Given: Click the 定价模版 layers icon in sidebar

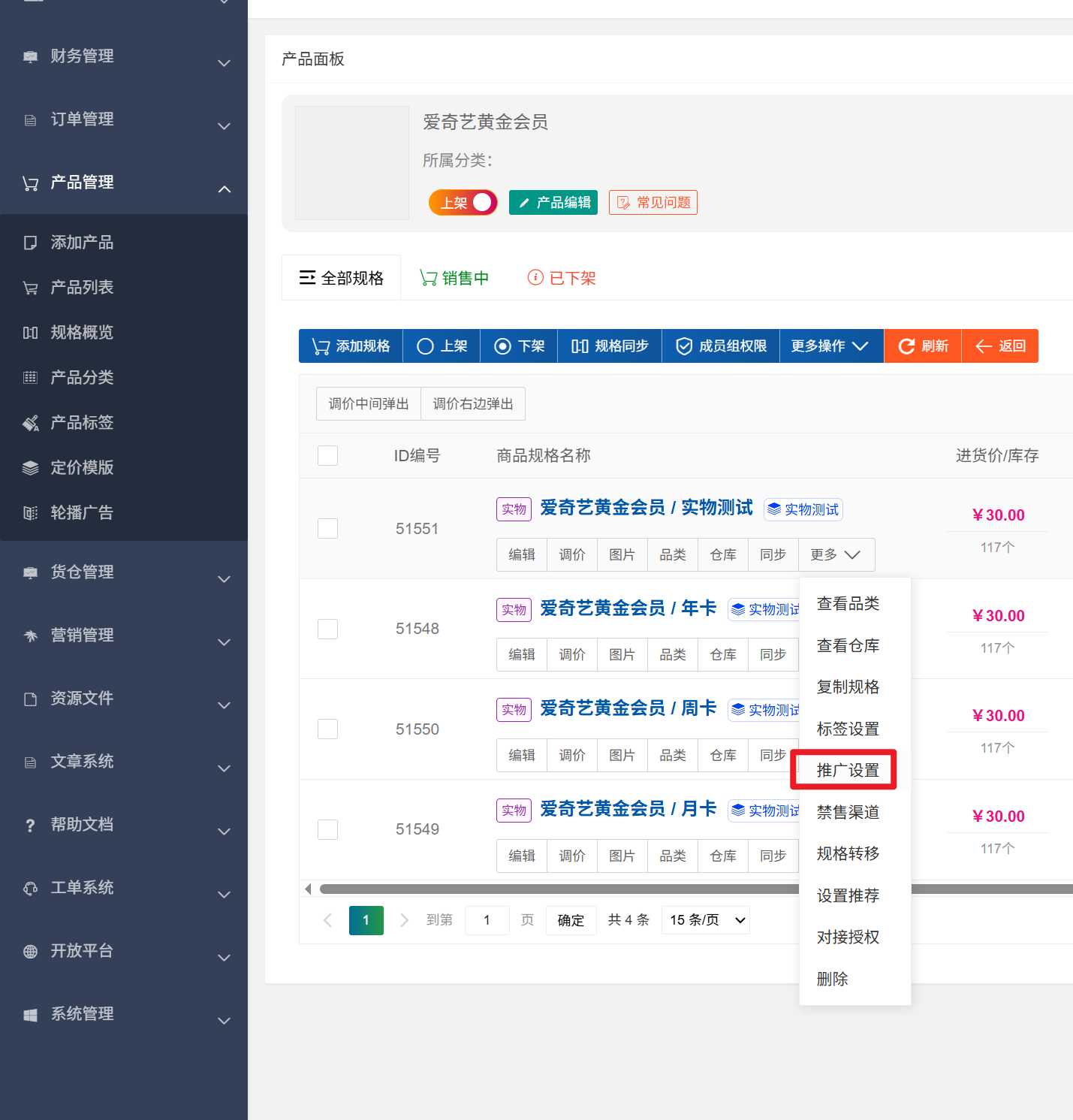Looking at the screenshot, I should (30, 468).
